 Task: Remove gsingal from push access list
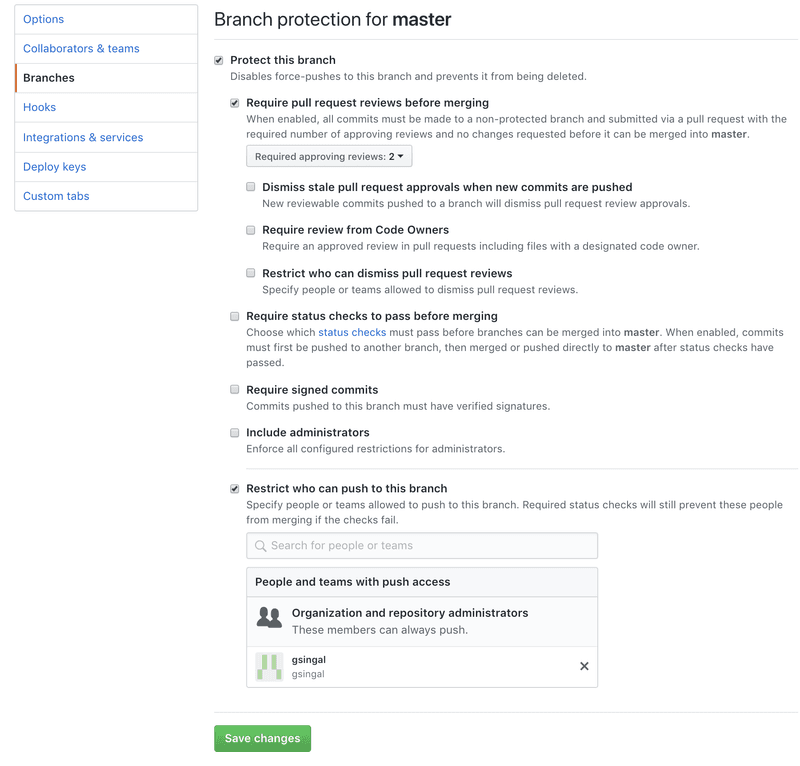(x=584, y=667)
